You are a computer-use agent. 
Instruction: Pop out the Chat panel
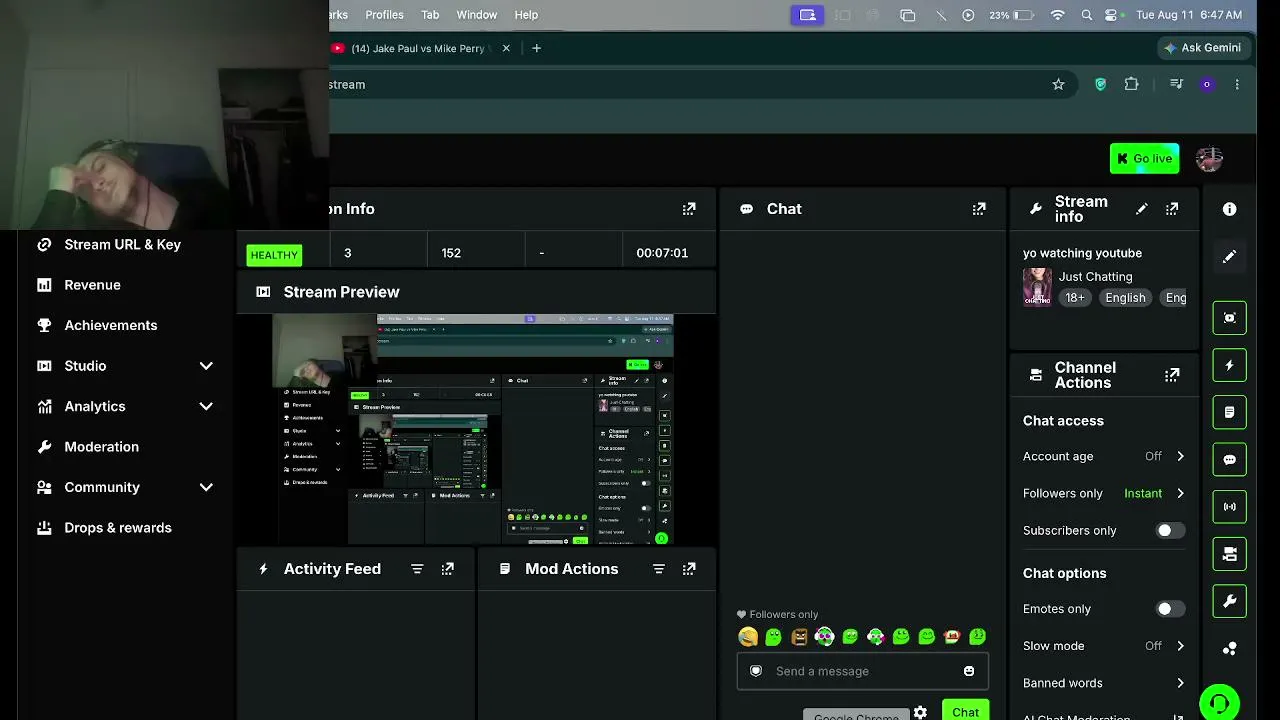point(979,209)
